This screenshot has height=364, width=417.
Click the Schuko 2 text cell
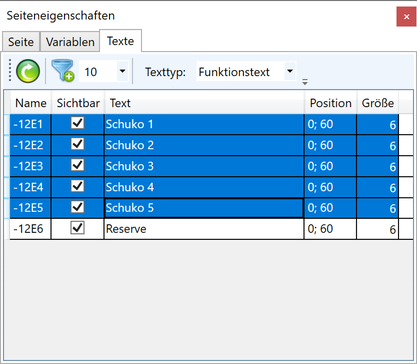(x=204, y=145)
